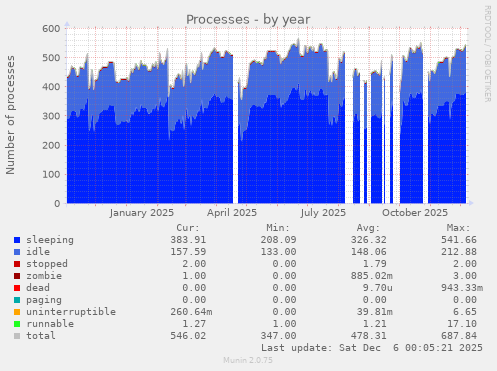Click the 'dead' legend label
Viewport: 497px width, 371px height.
pyautogui.click(x=38, y=288)
